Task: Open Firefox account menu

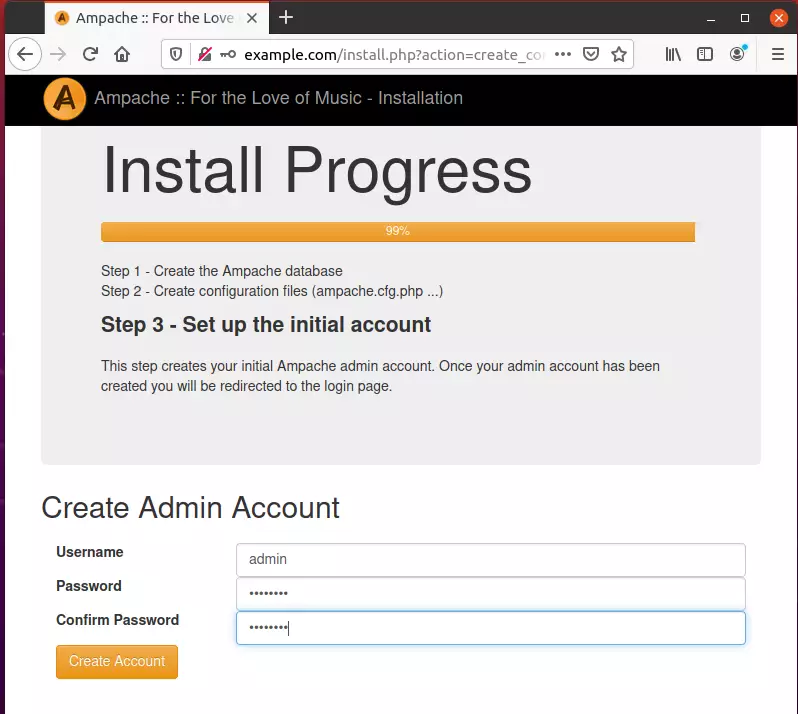Action: click(737, 53)
